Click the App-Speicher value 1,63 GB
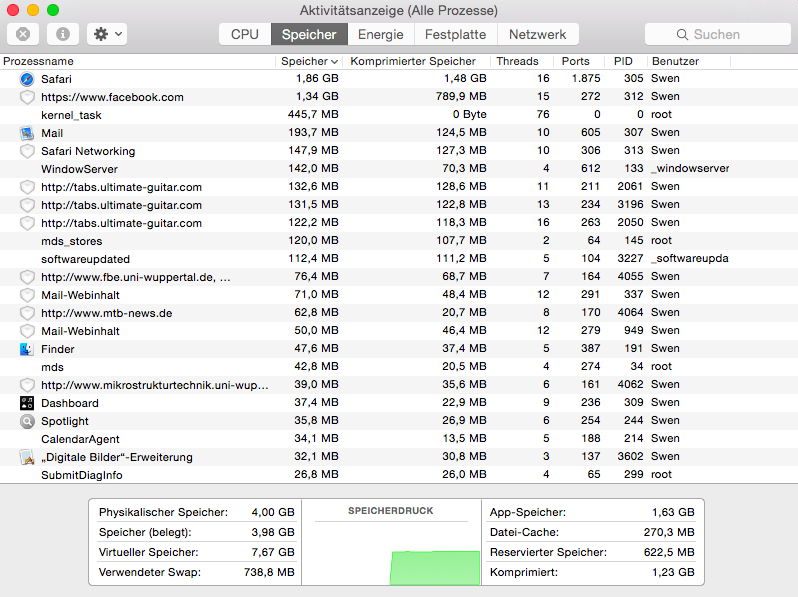The width and height of the screenshot is (798, 597). click(673, 512)
